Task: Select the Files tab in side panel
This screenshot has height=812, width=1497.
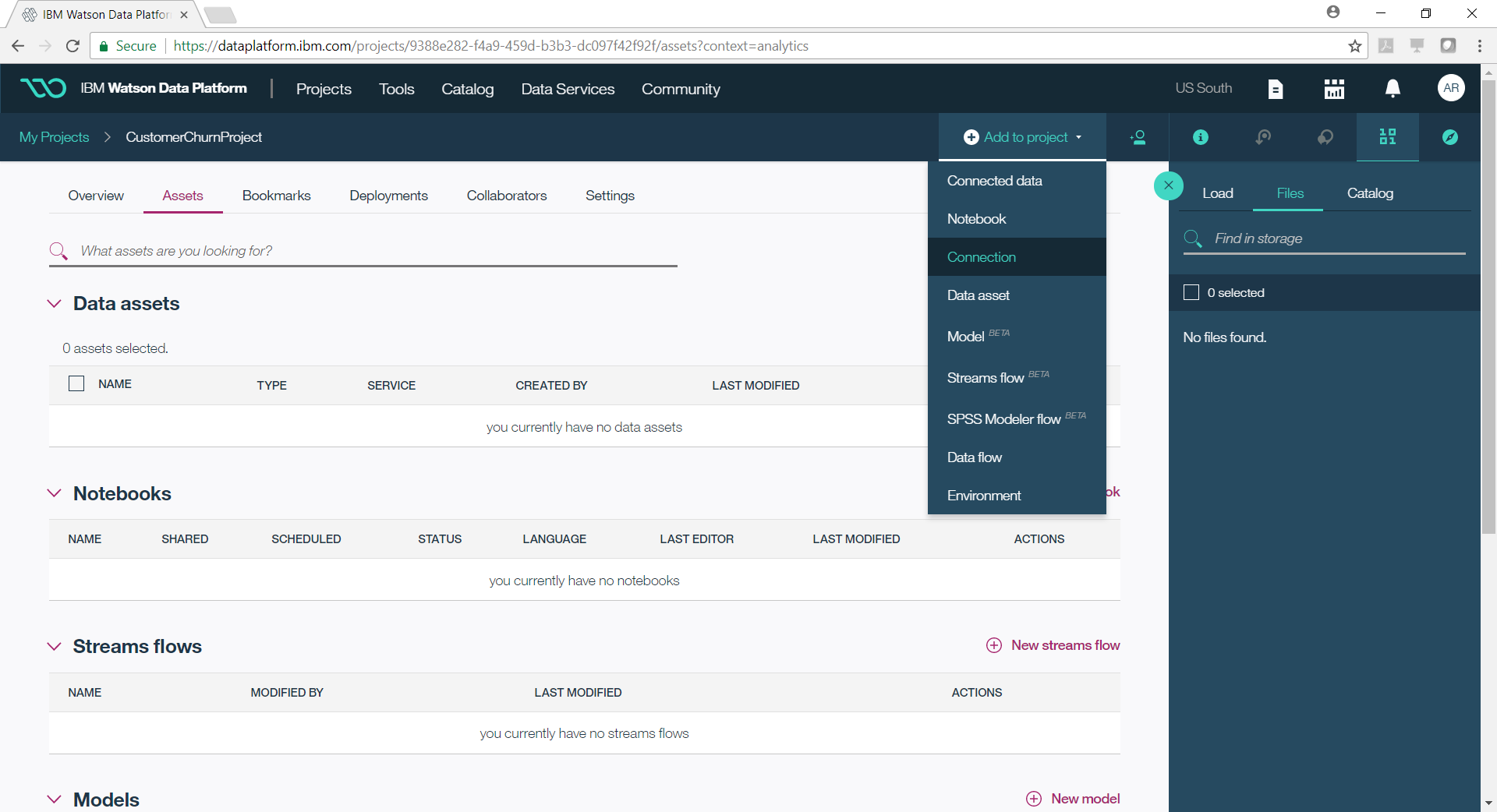Action: click(x=1290, y=193)
